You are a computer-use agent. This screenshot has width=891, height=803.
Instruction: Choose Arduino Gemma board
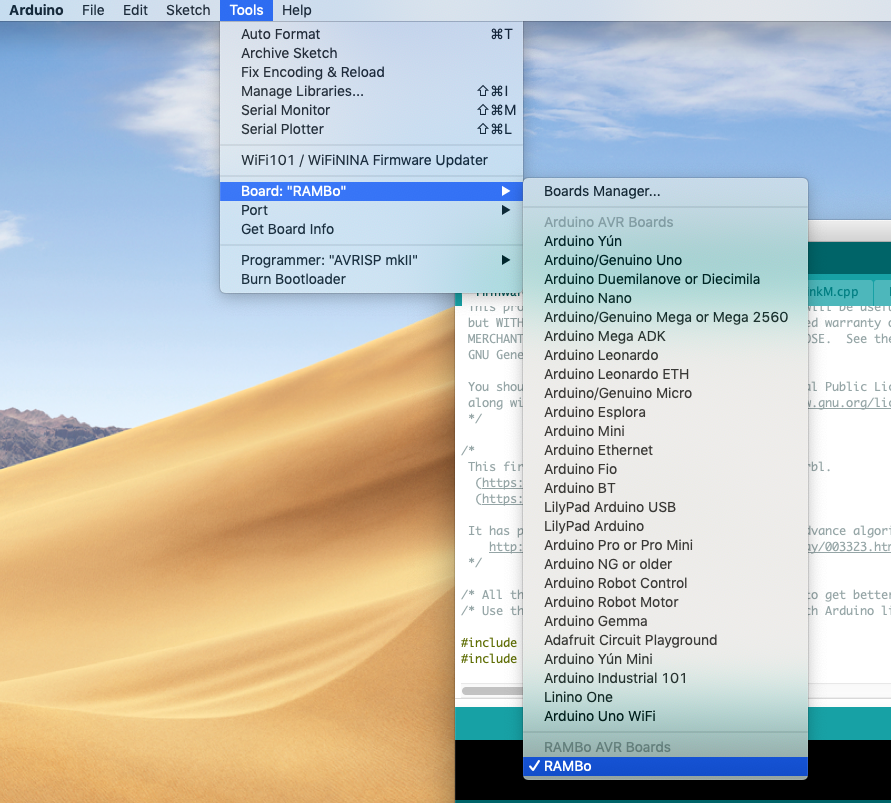665,621
